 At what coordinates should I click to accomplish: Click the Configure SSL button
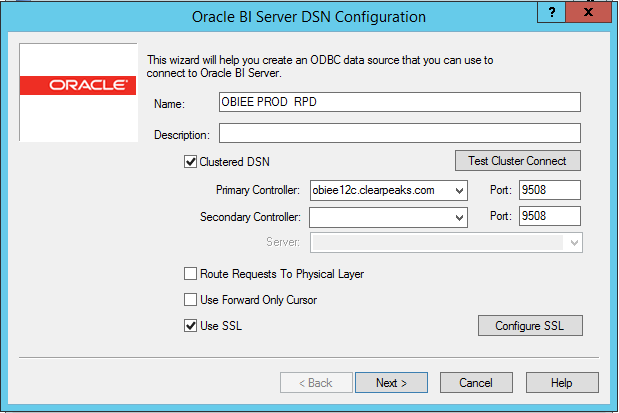(530, 326)
